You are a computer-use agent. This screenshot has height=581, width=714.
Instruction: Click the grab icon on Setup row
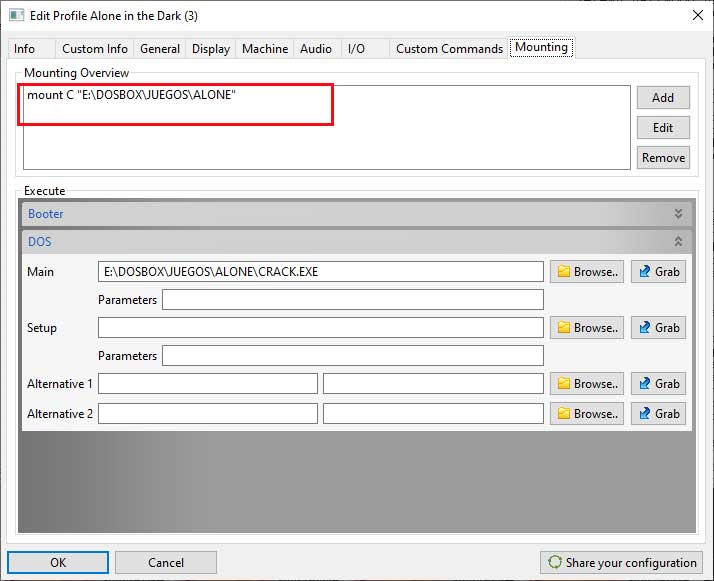pyautogui.click(x=645, y=327)
